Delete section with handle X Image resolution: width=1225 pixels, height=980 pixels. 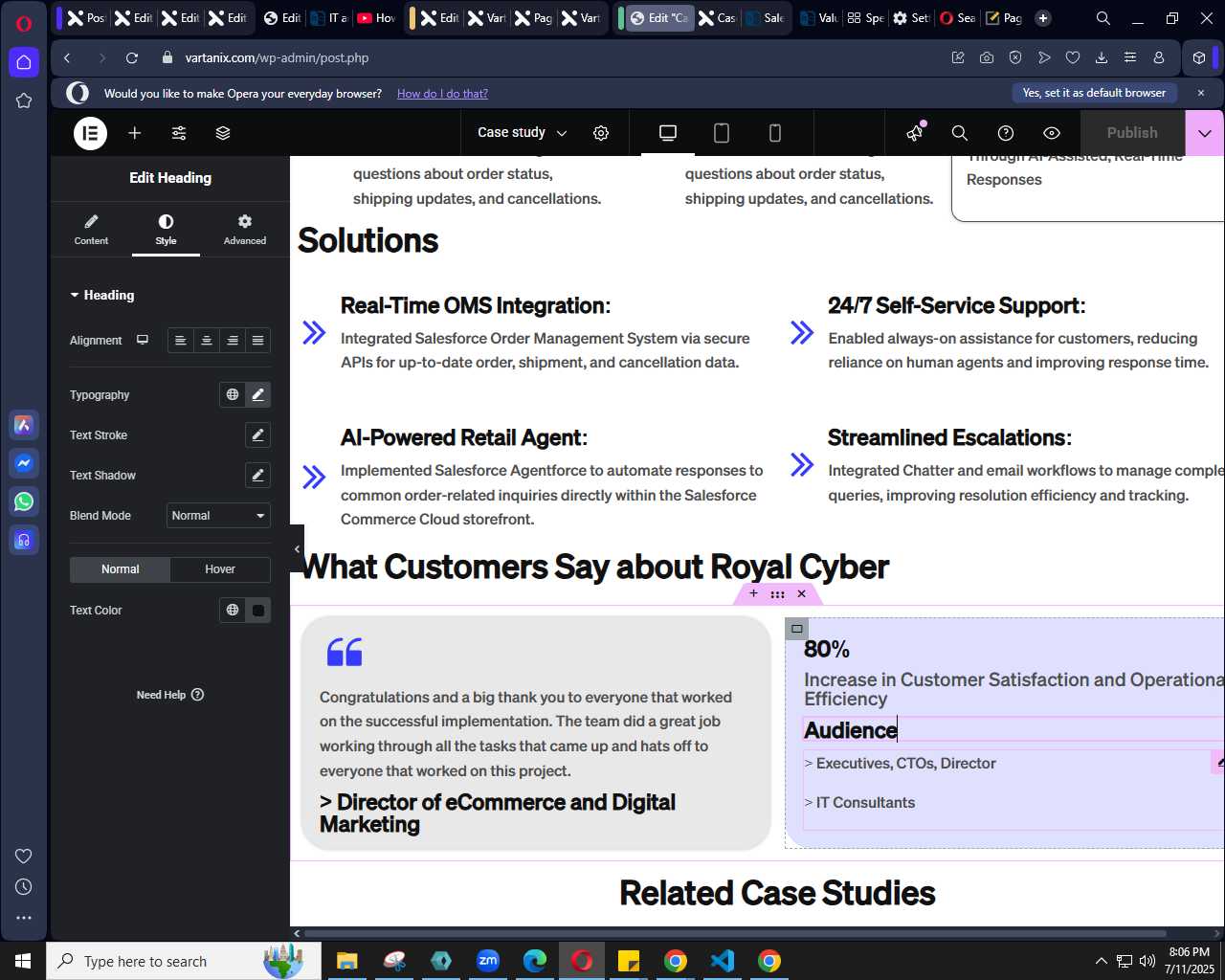point(802,594)
